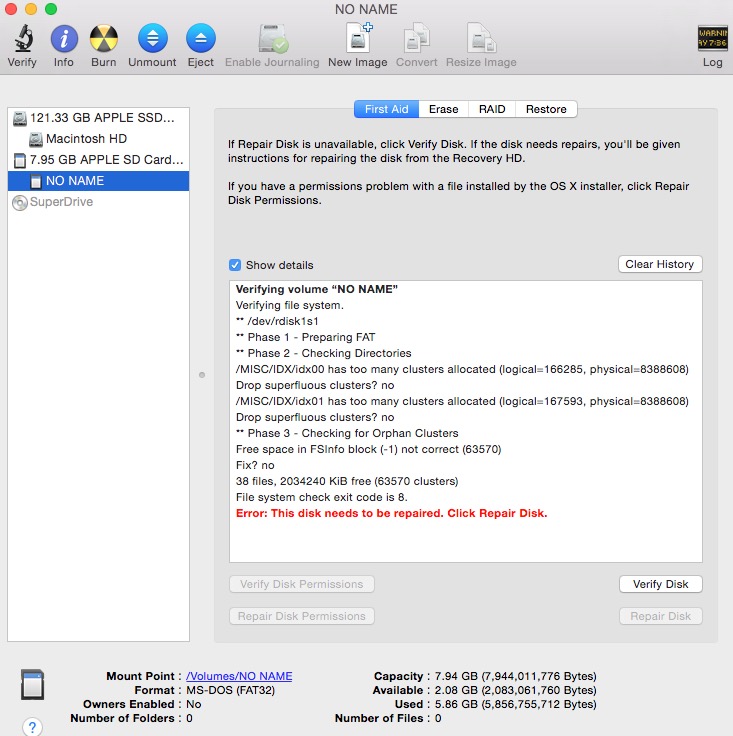Screen dimensions: 733x736
Task: Click the Used value 5.86 GB
Action: (x=515, y=705)
